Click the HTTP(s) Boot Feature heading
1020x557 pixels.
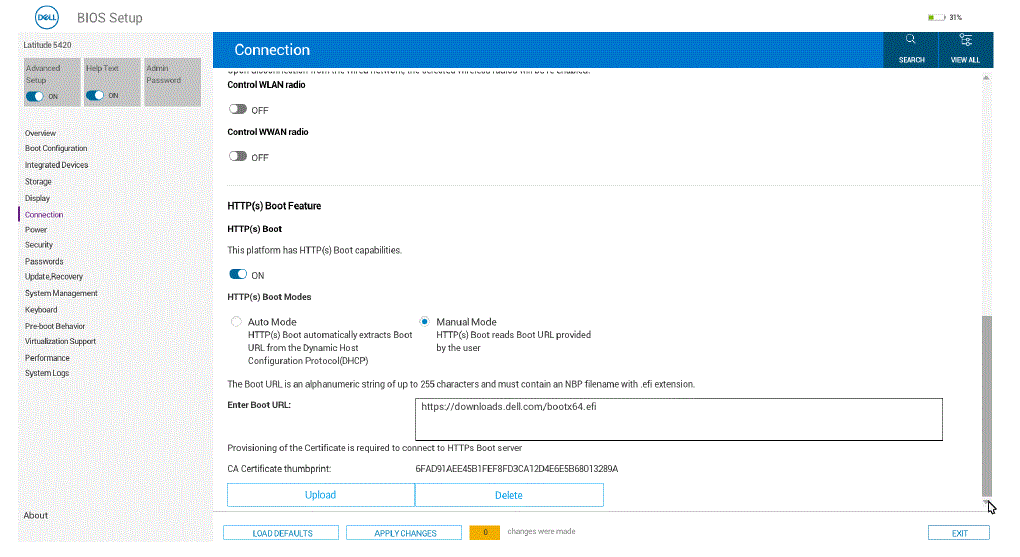tap(274, 206)
